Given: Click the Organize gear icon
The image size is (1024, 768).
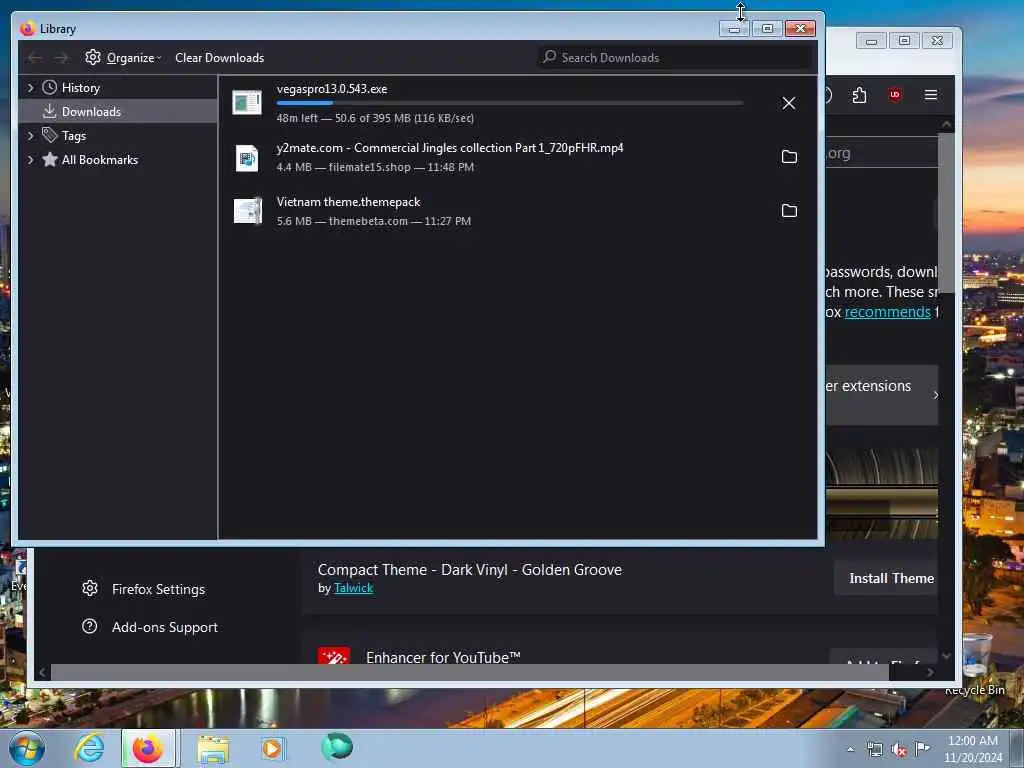Looking at the screenshot, I should (x=93, y=57).
